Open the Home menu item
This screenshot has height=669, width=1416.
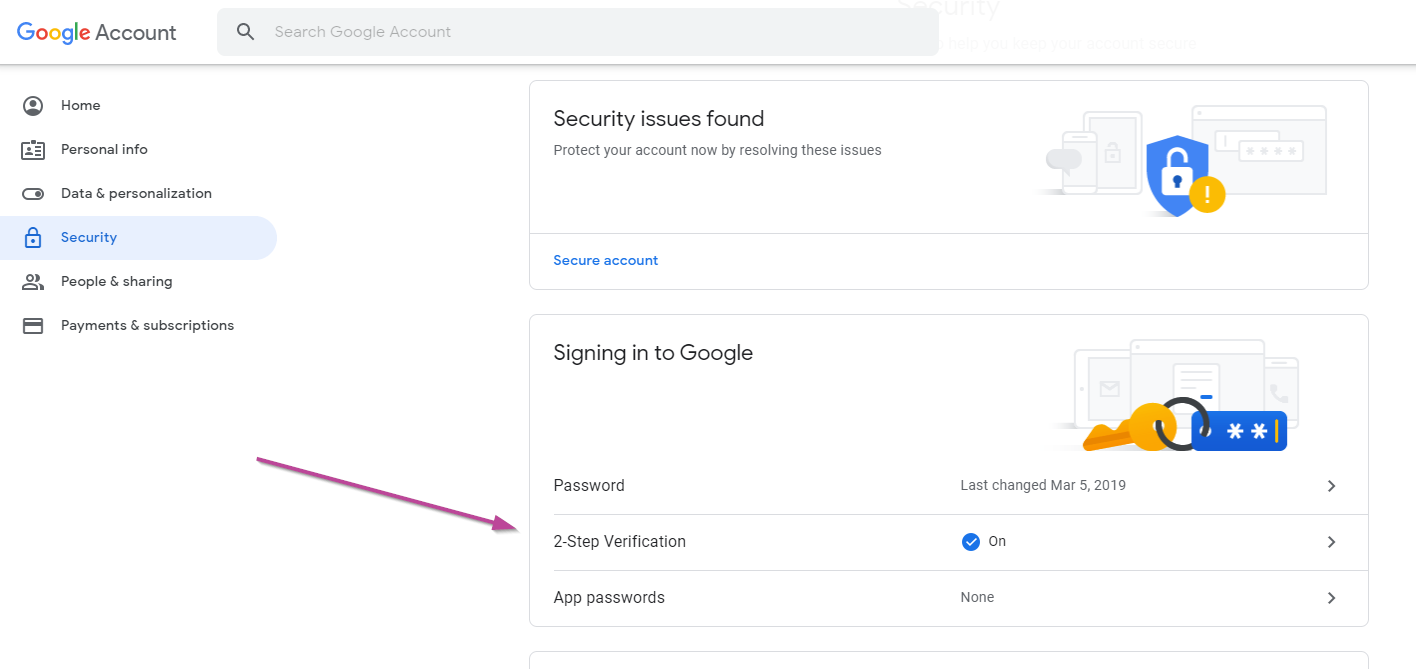81,106
